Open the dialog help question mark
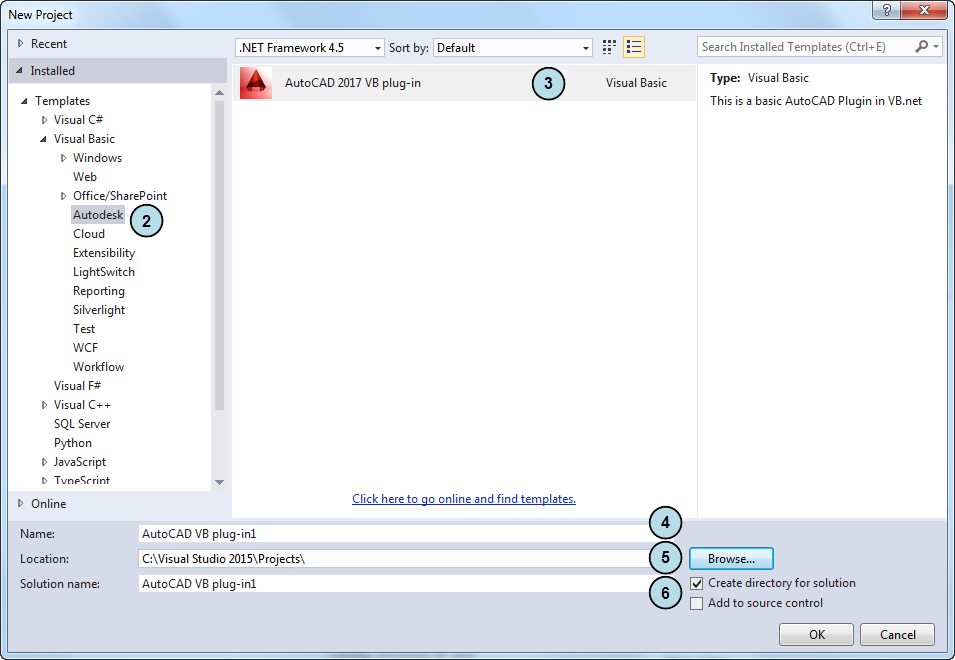 [887, 10]
